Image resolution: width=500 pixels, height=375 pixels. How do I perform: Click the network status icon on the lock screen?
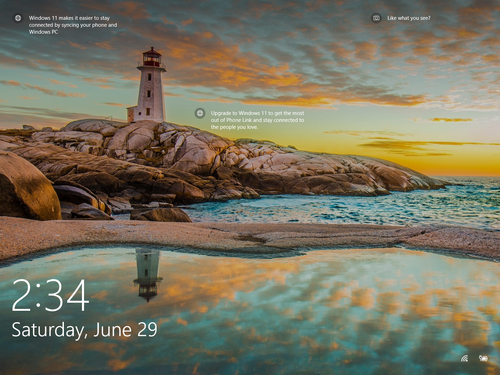(464, 358)
